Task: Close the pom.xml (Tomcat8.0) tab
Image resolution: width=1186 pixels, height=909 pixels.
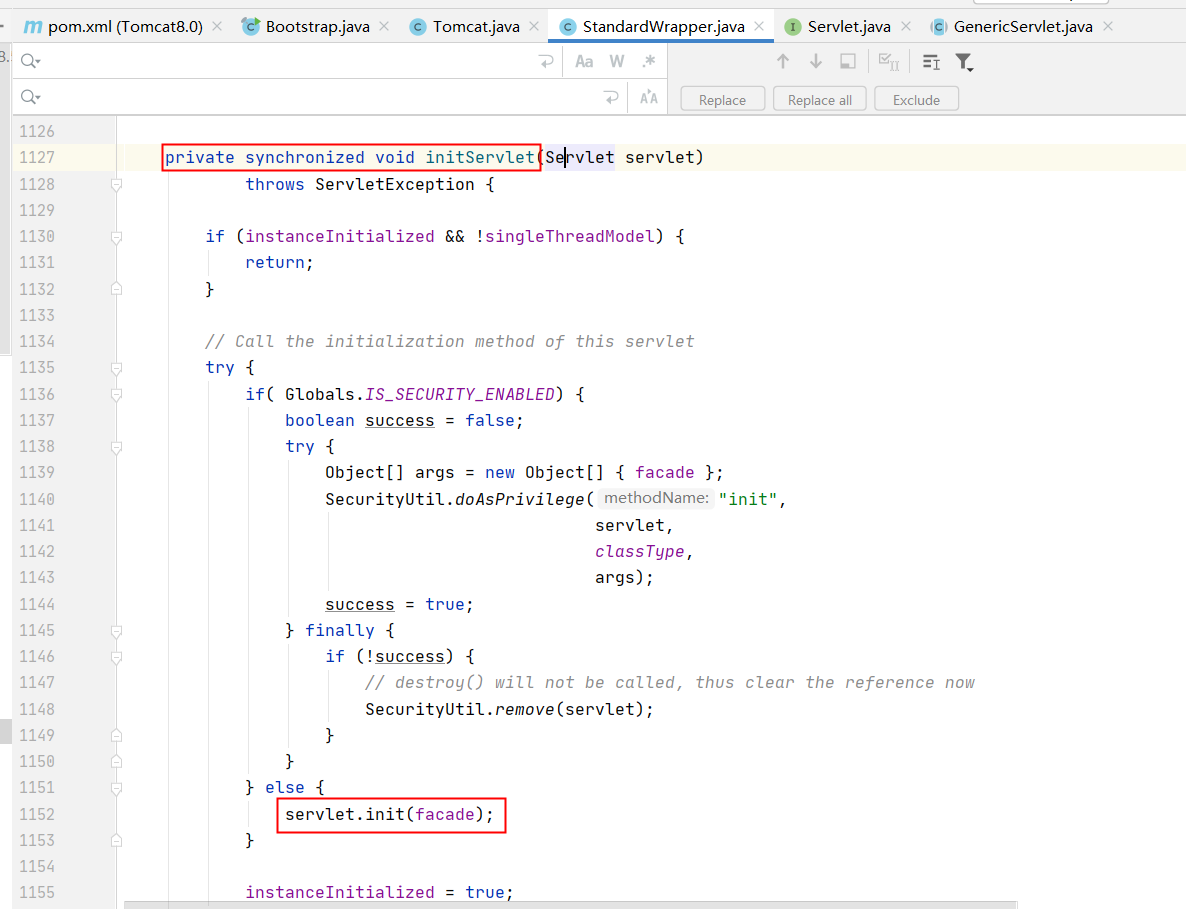Action: [217, 26]
